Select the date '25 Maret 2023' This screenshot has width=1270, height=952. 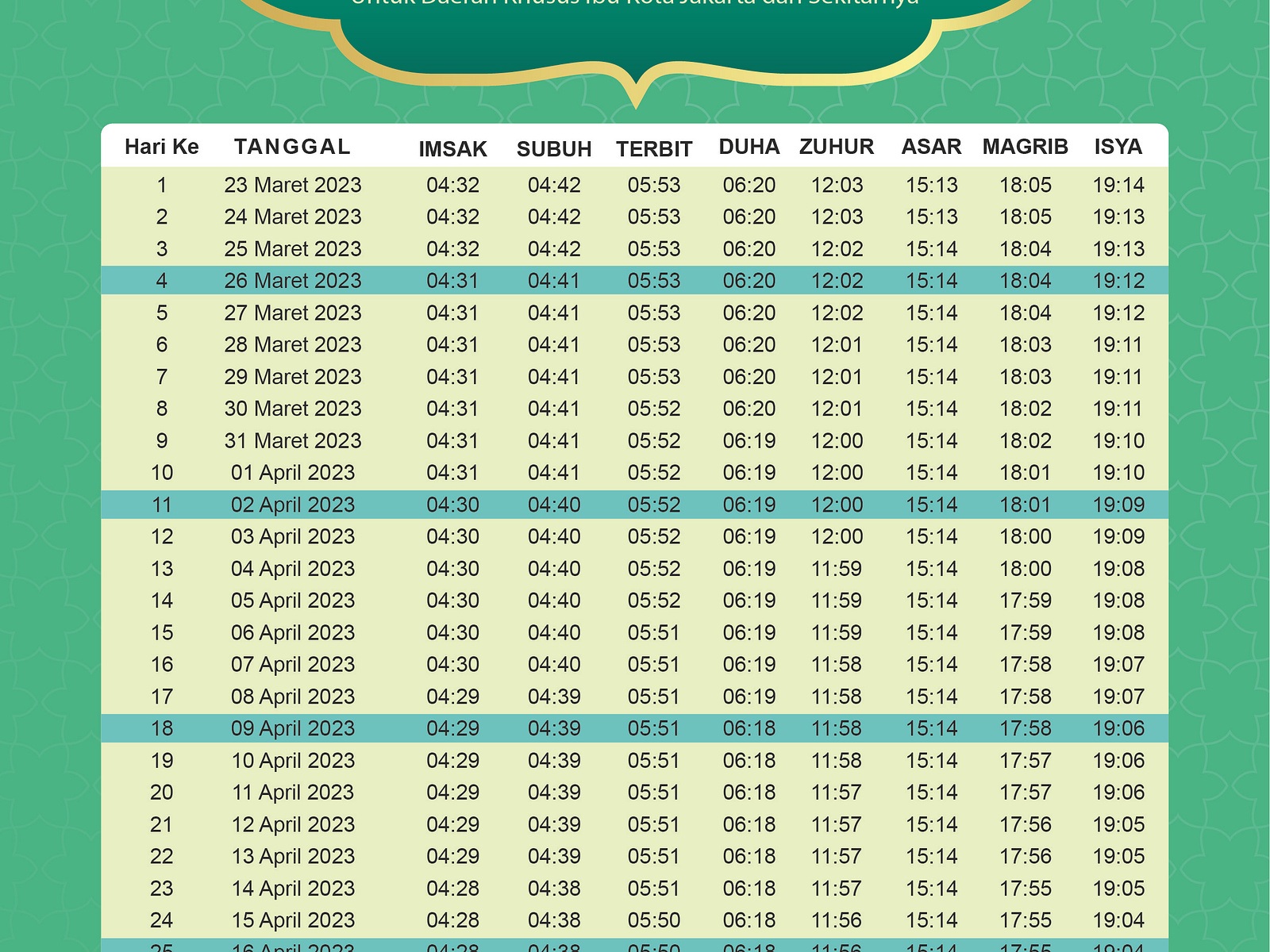[293, 249]
